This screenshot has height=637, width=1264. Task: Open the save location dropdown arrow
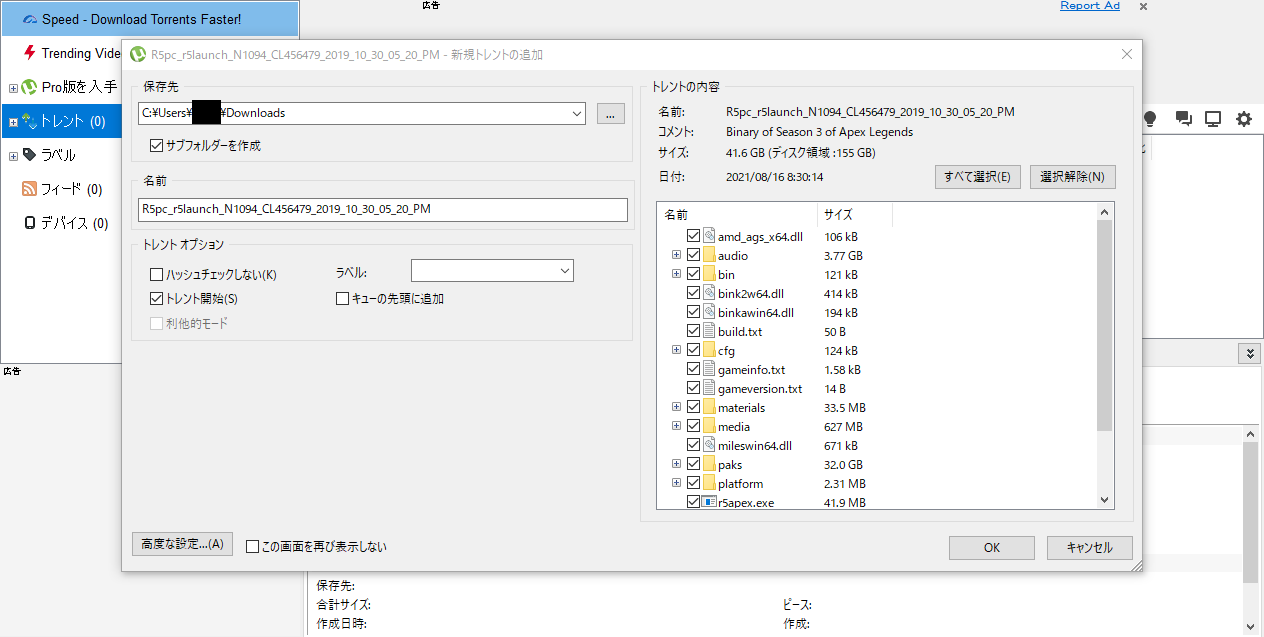(x=577, y=113)
